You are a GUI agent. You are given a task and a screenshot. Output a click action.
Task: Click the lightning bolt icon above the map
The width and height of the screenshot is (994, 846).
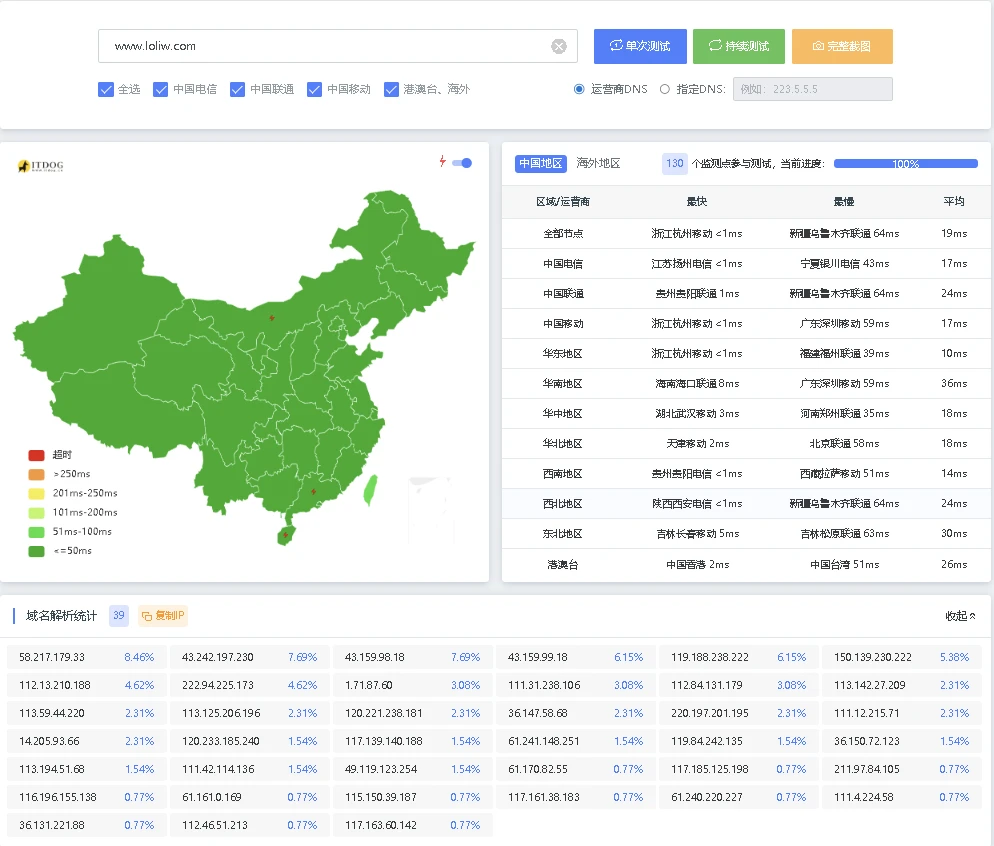(442, 162)
